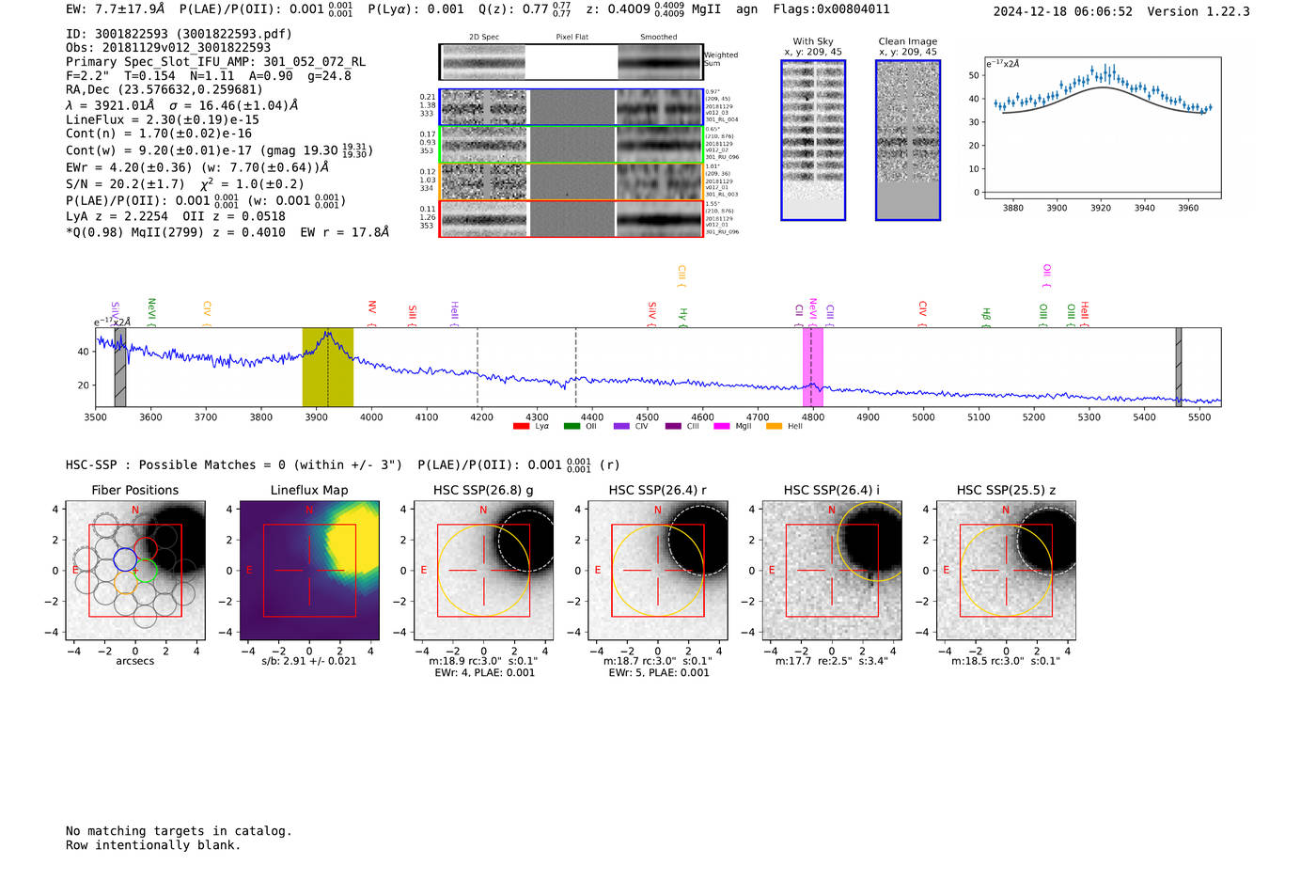Click the Cont(n) = 1.70(±0.02)e-16 text
Viewport: 1316px width, 896px height.
click(159, 134)
